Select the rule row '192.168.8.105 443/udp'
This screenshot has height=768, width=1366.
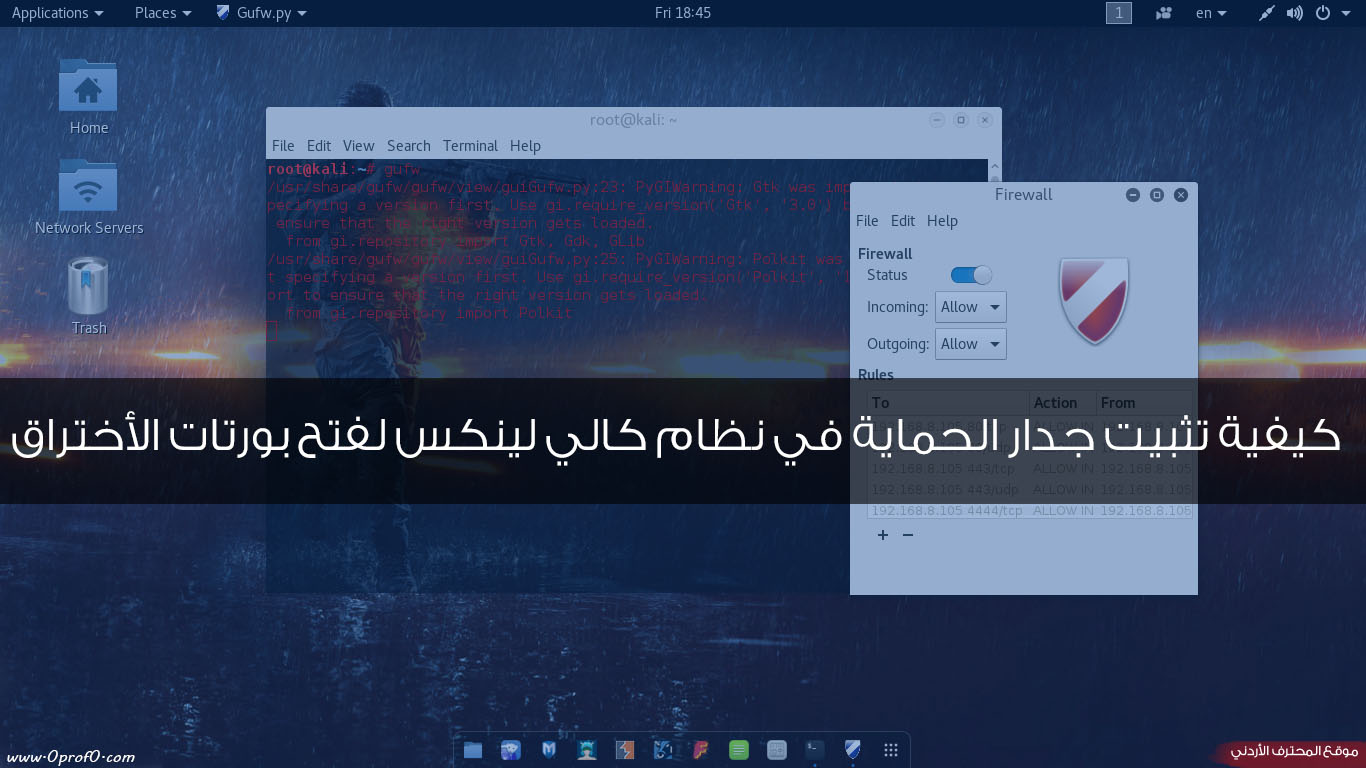(x=1030, y=490)
